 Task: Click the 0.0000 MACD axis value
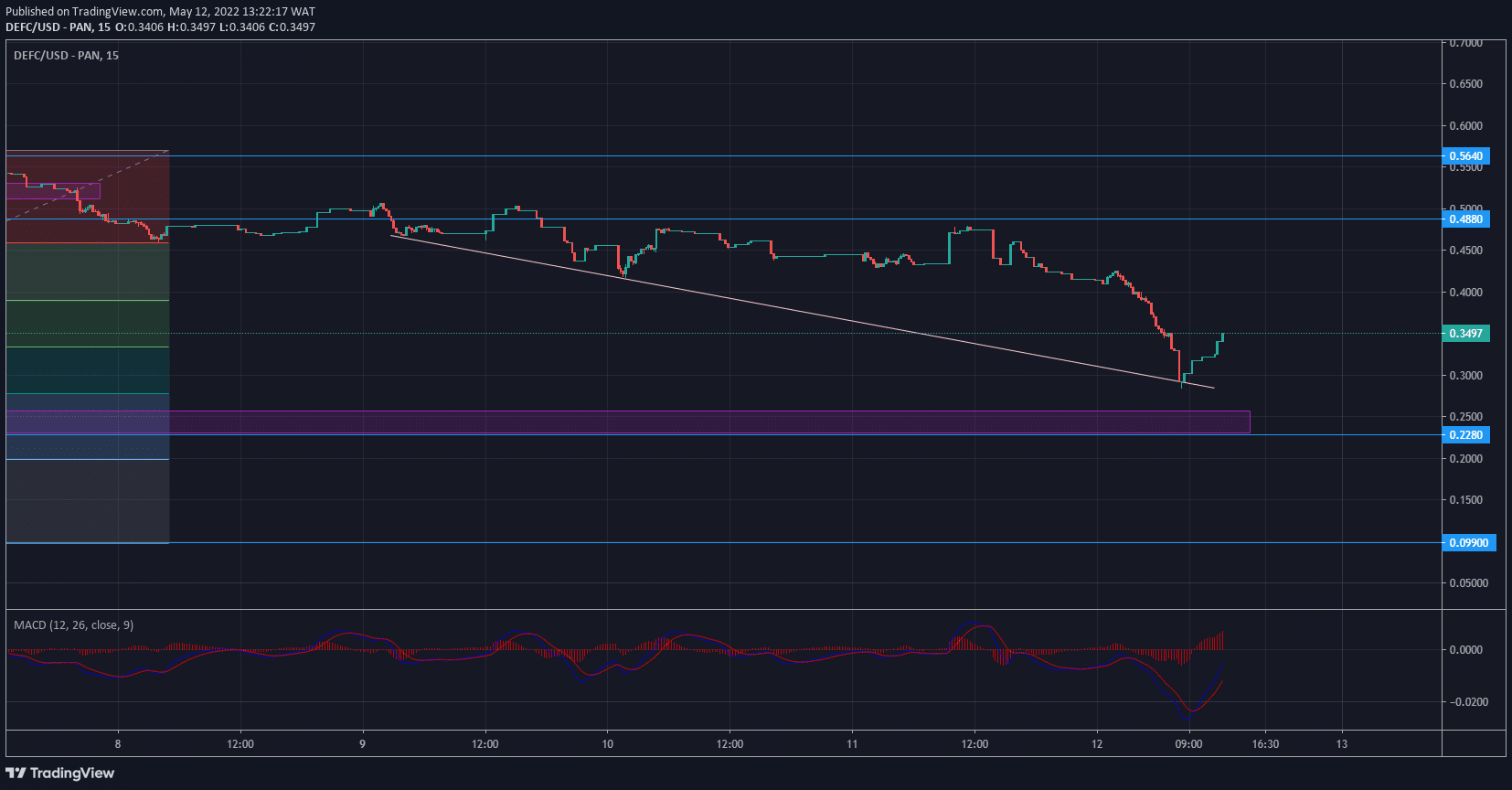(1466, 650)
